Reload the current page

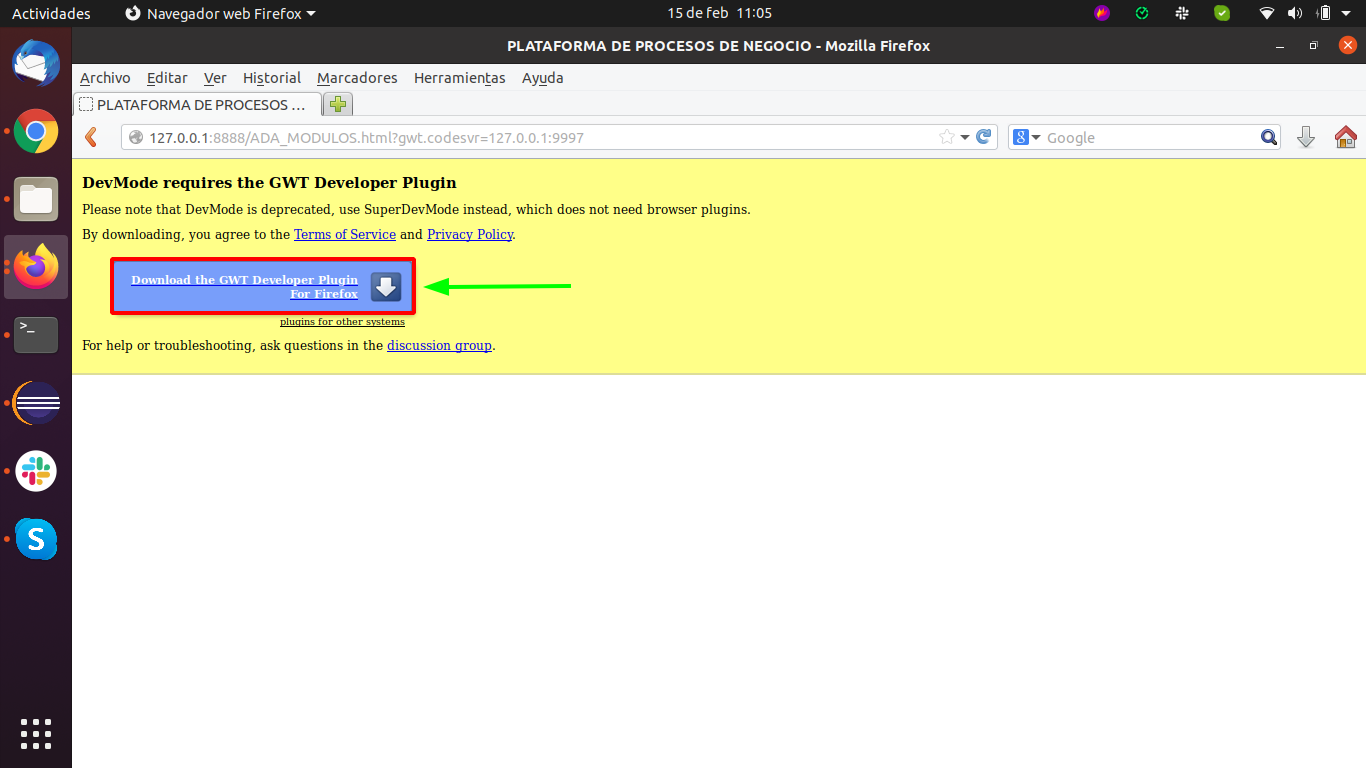pos(984,137)
